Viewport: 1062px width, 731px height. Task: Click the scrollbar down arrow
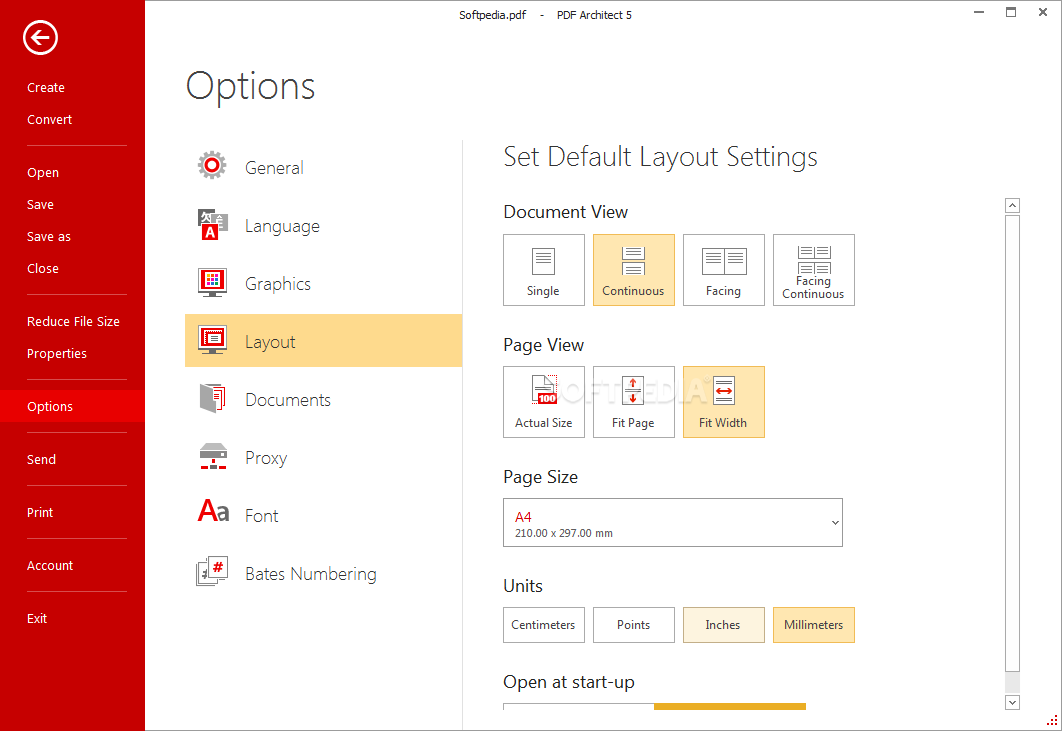[1012, 703]
